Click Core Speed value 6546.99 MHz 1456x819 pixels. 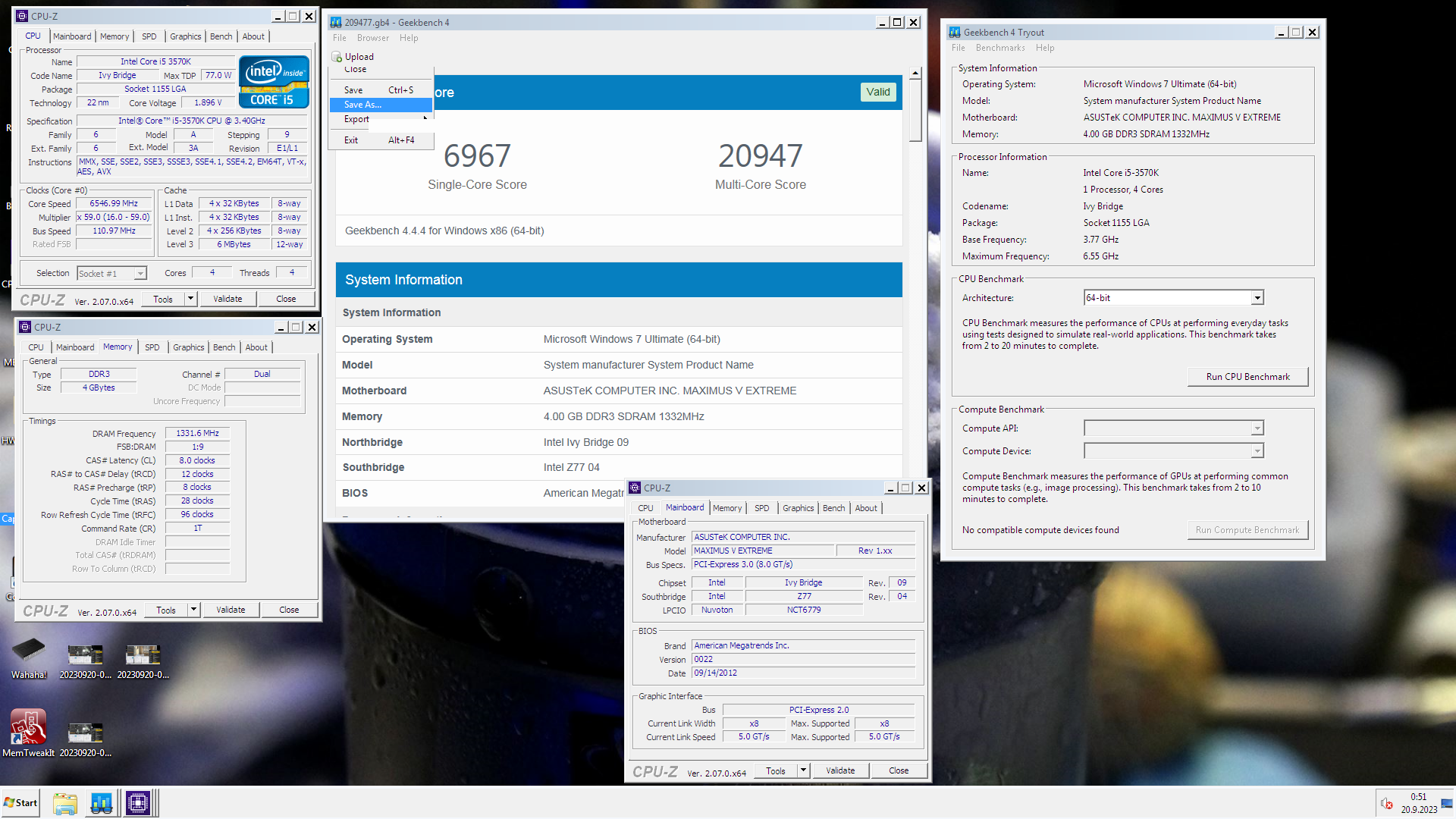click(x=114, y=204)
